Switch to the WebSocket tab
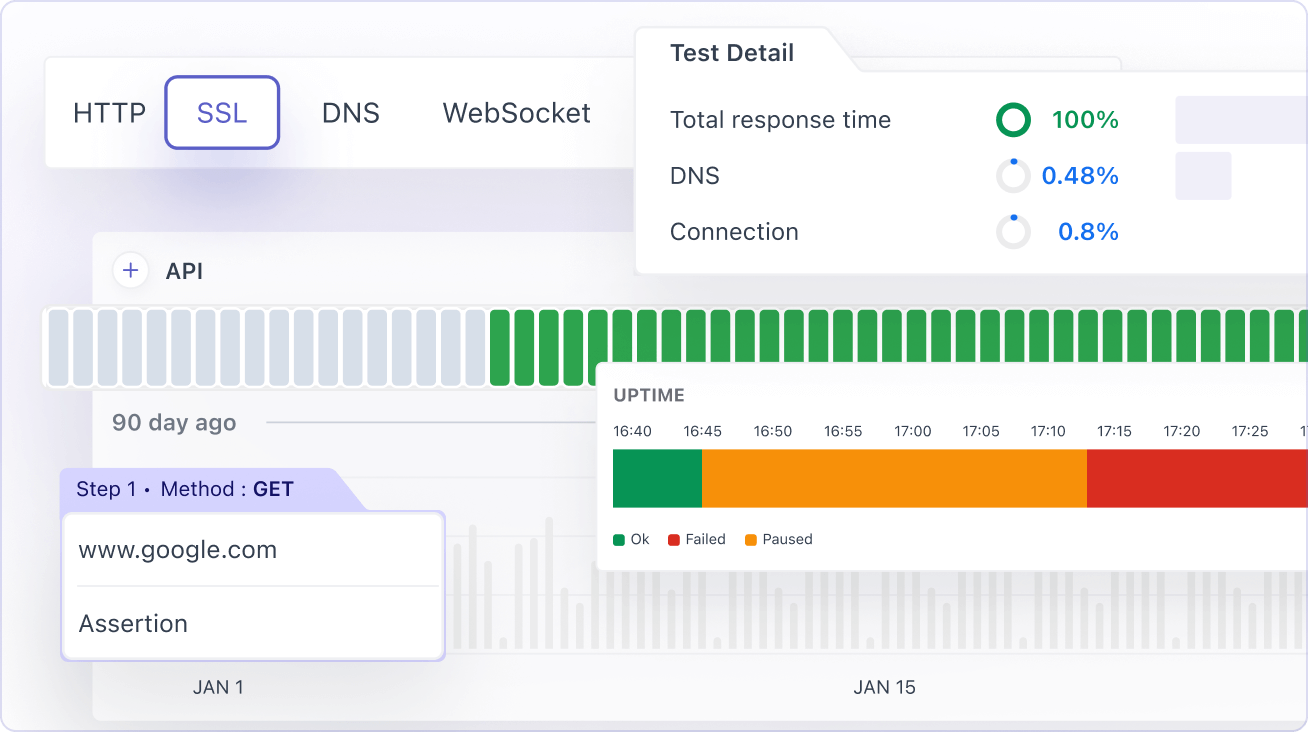Image resolution: width=1308 pixels, height=732 pixels. (516, 112)
